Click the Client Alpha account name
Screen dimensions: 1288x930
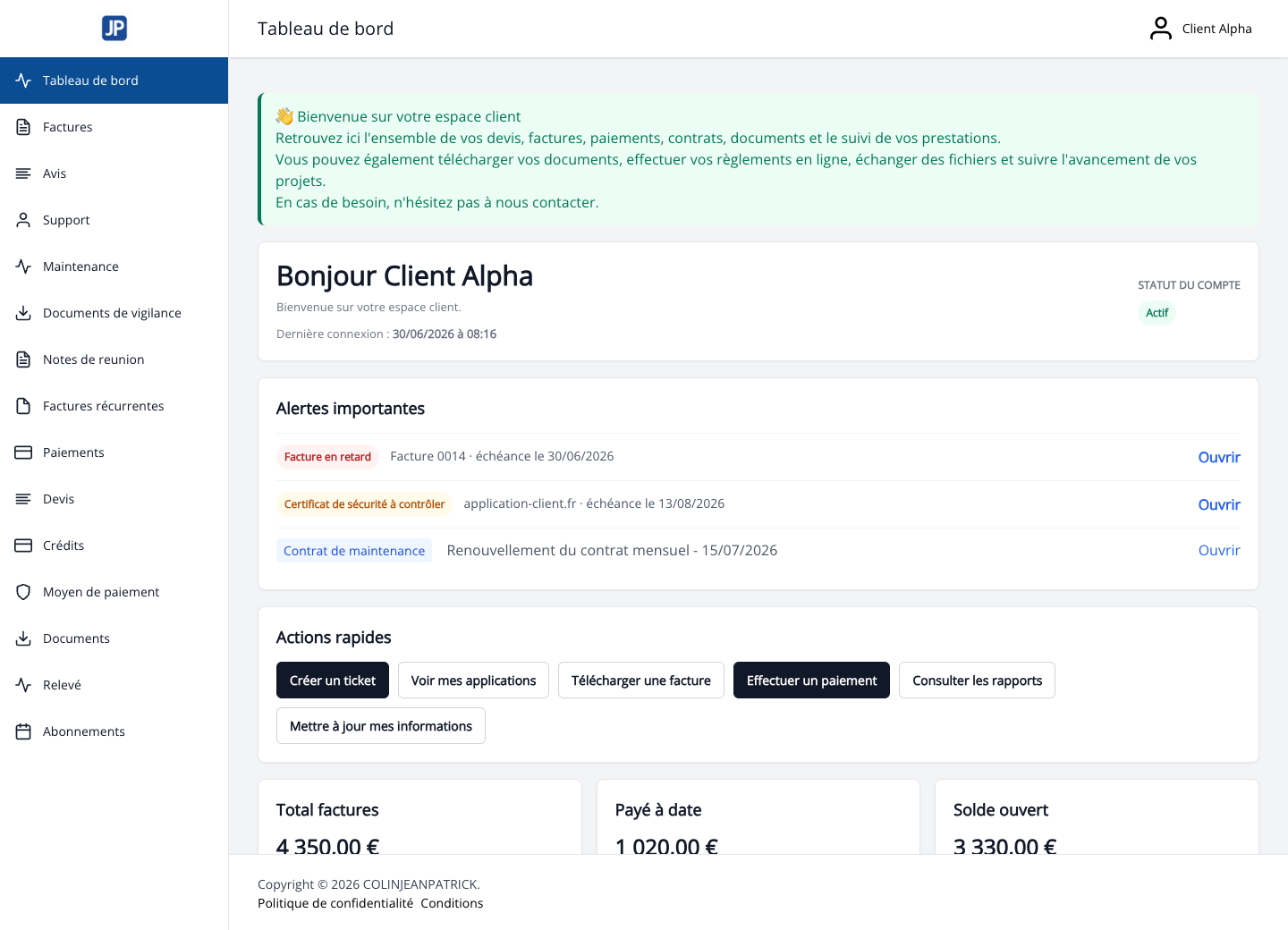[x=1216, y=29]
